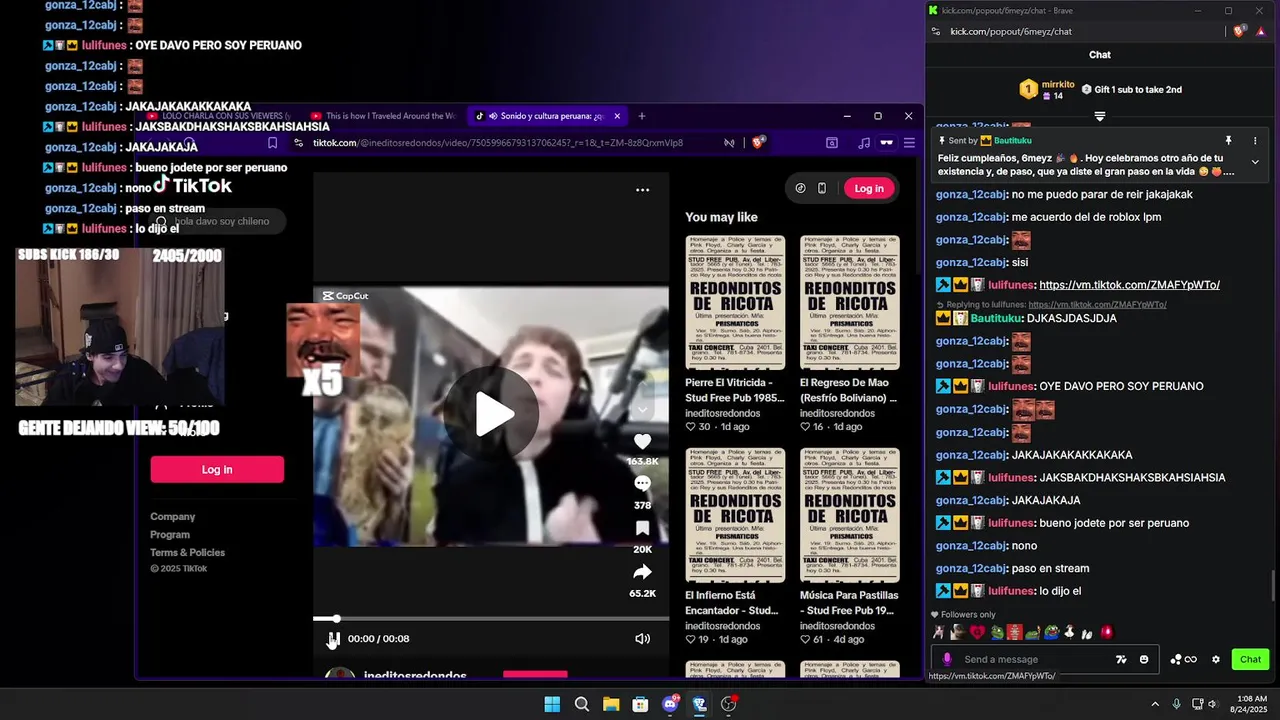Bookmark this TikTok page in the address bar
Screen dimensions: 1280x720
point(273,143)
